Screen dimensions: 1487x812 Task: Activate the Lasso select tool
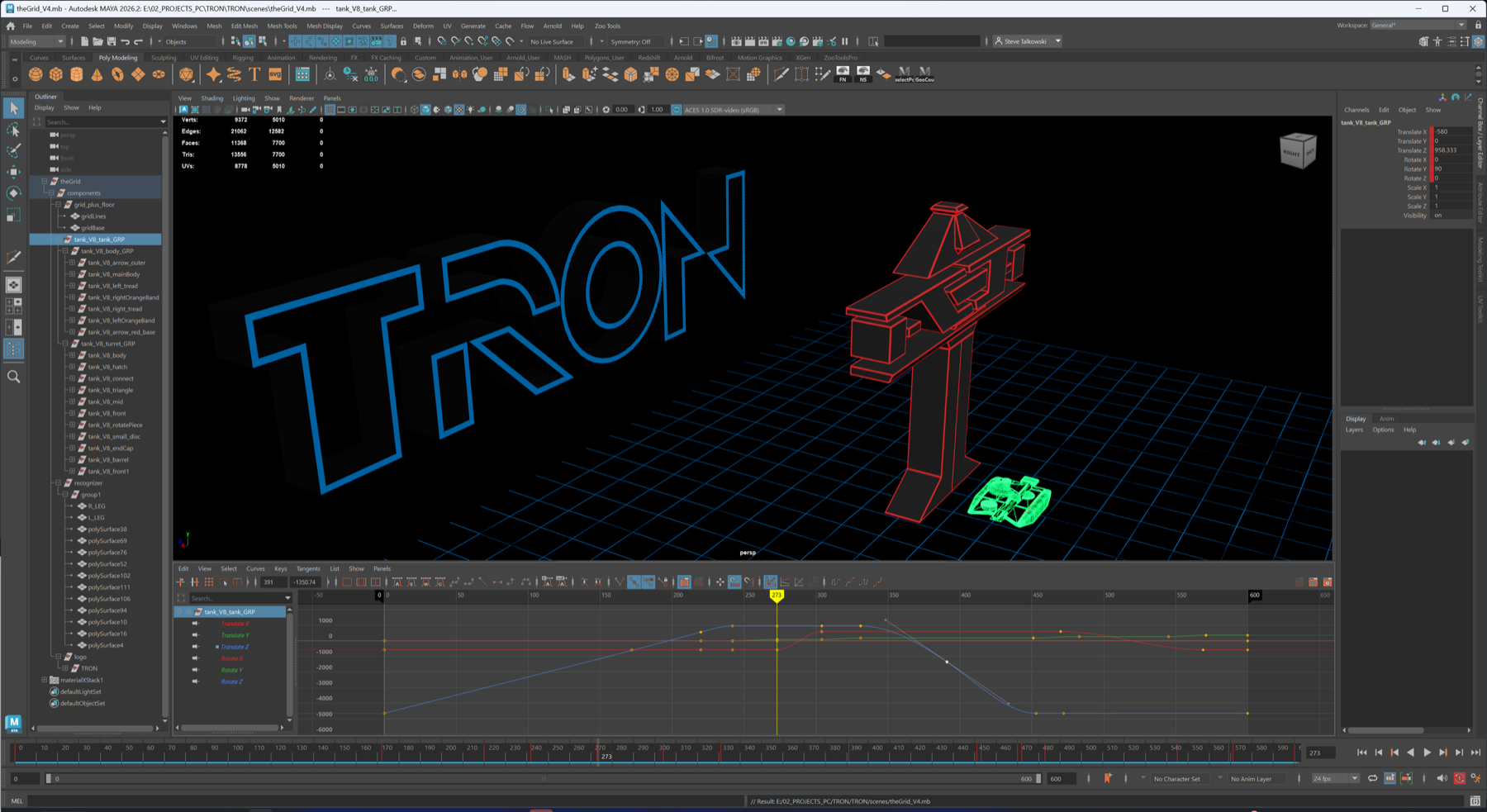point(14,131)
